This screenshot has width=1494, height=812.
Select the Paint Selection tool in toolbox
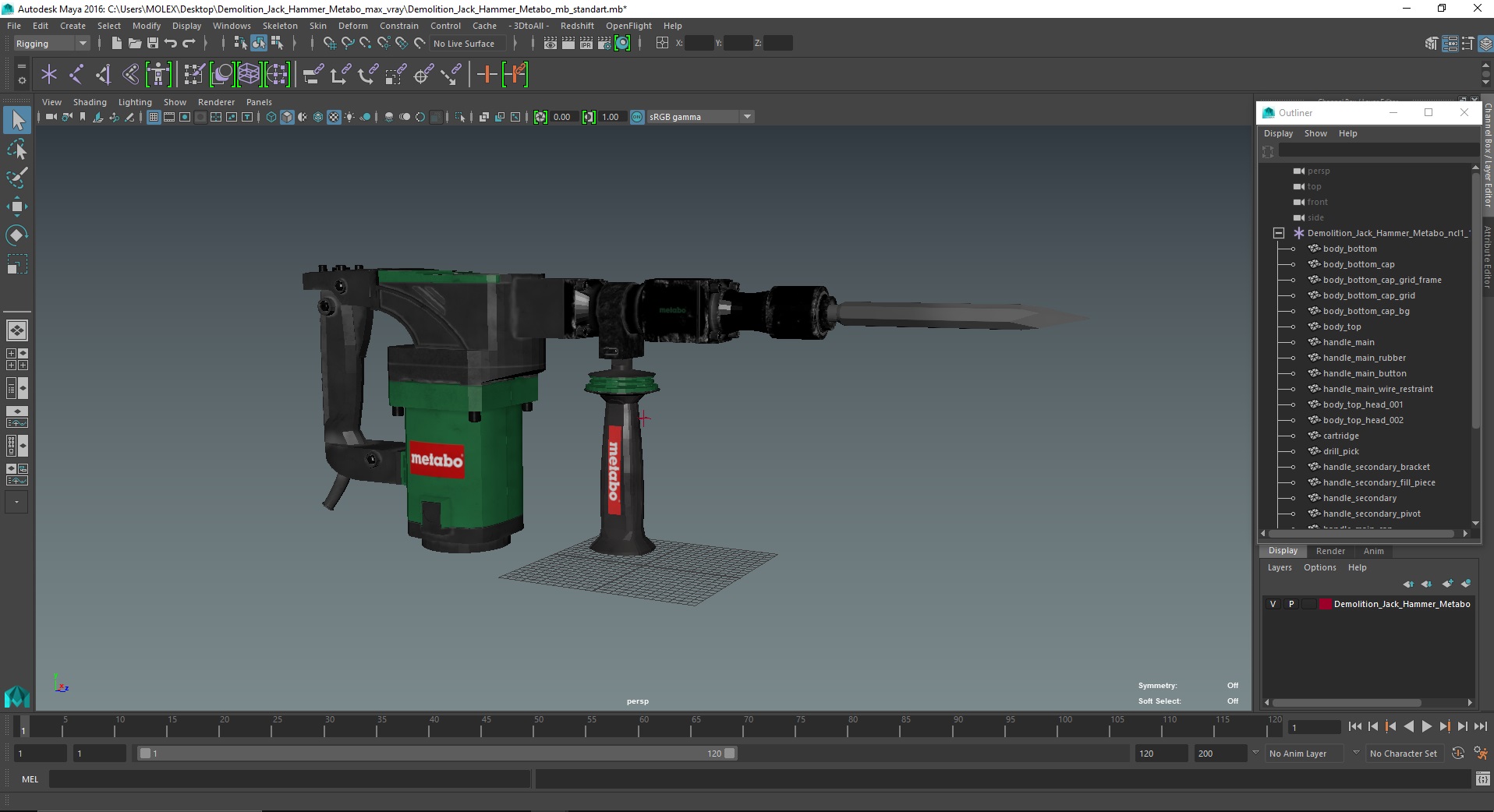click(17, 178)
